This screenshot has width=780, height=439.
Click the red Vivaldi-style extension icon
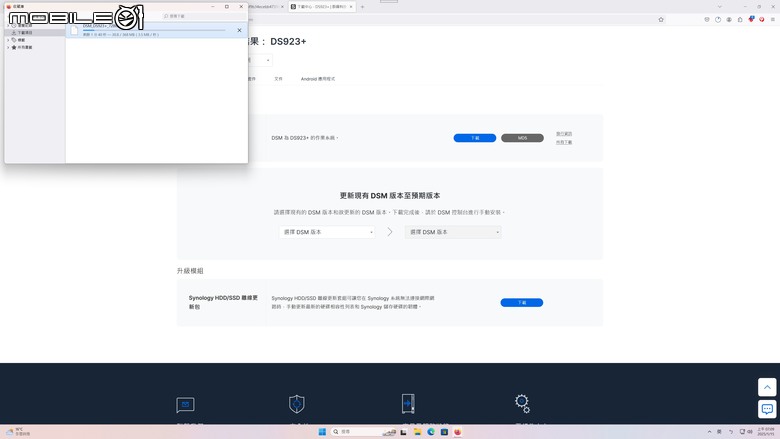762,20
